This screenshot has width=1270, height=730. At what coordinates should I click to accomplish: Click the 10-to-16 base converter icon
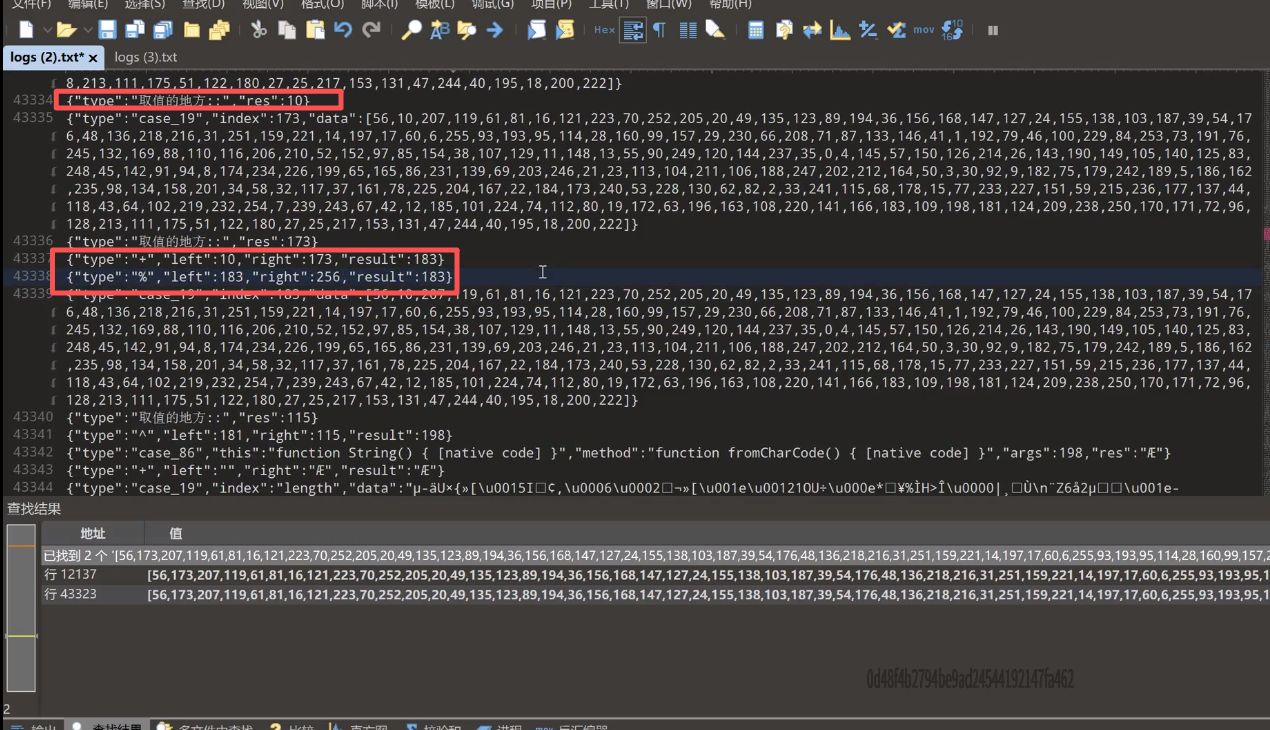952,30
